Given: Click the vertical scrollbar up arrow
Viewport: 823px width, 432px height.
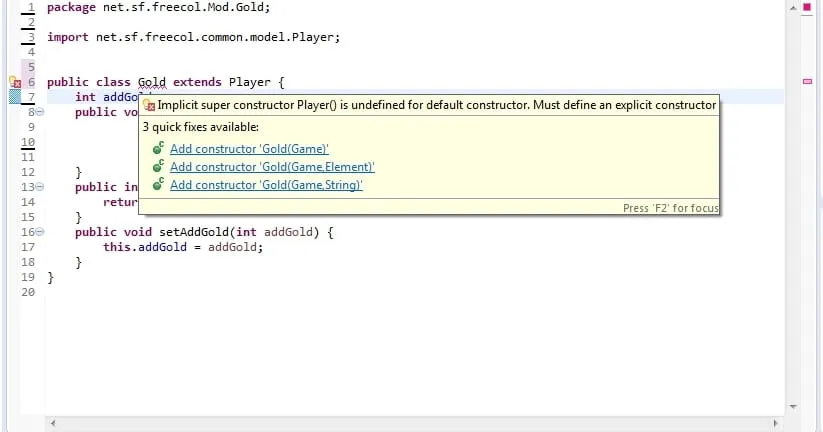Looking at the screenshot, I should click(x=793, y=8).
